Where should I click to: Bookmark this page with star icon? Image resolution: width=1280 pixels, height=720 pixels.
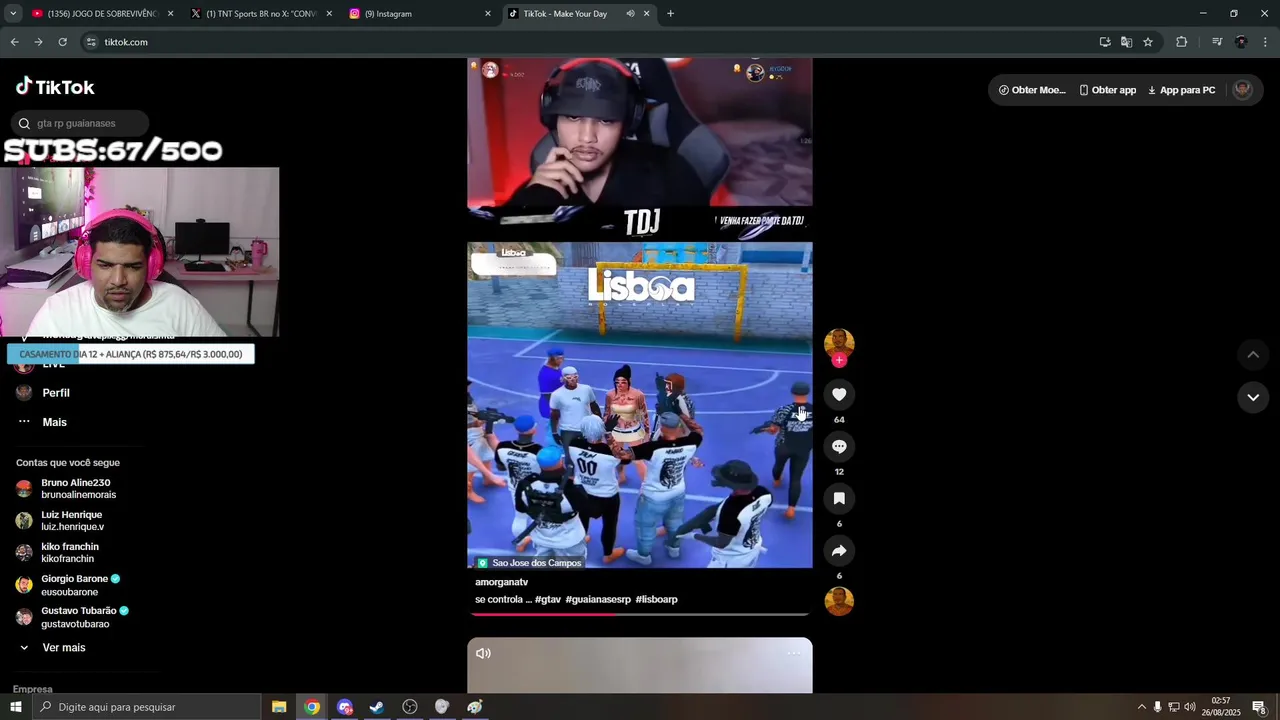click(1148, 42)
